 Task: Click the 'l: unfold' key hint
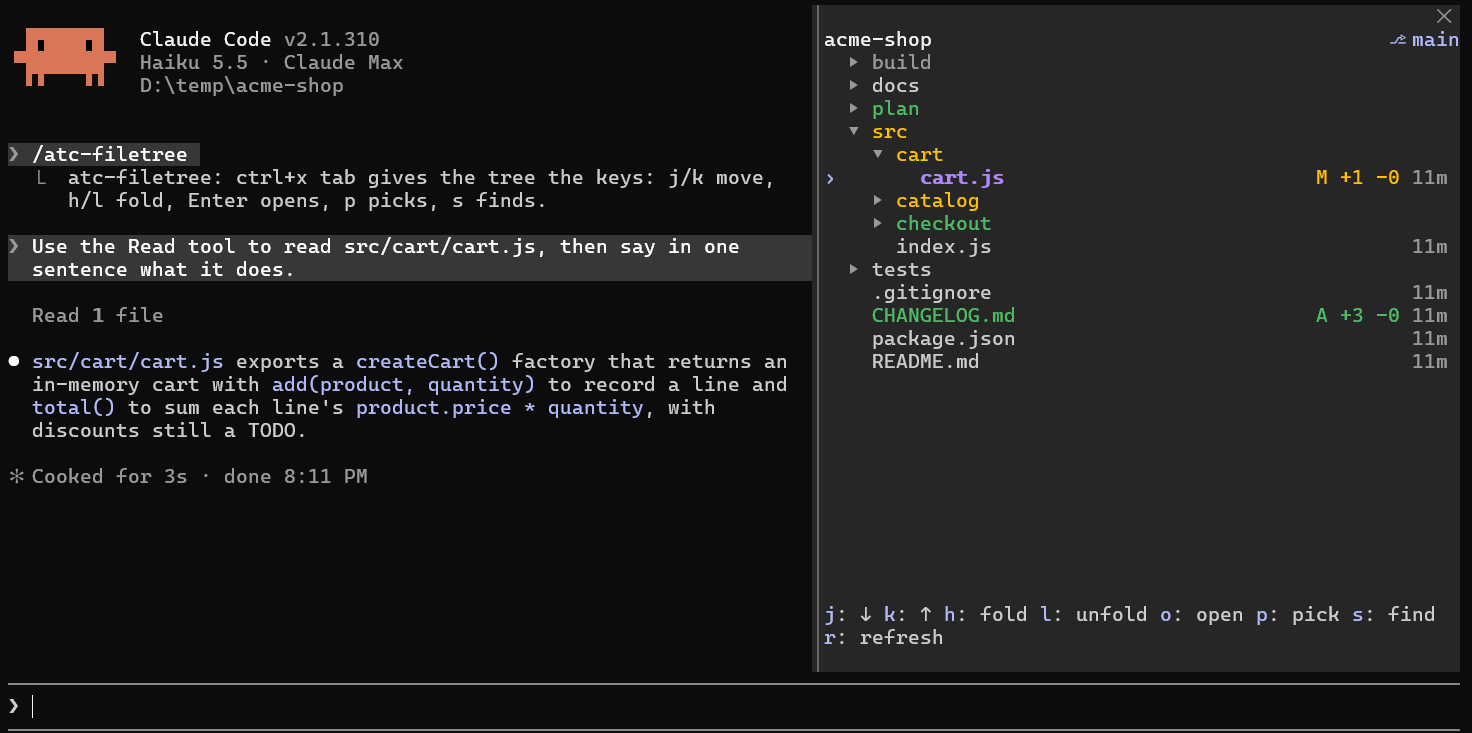tap(1094, 614)
